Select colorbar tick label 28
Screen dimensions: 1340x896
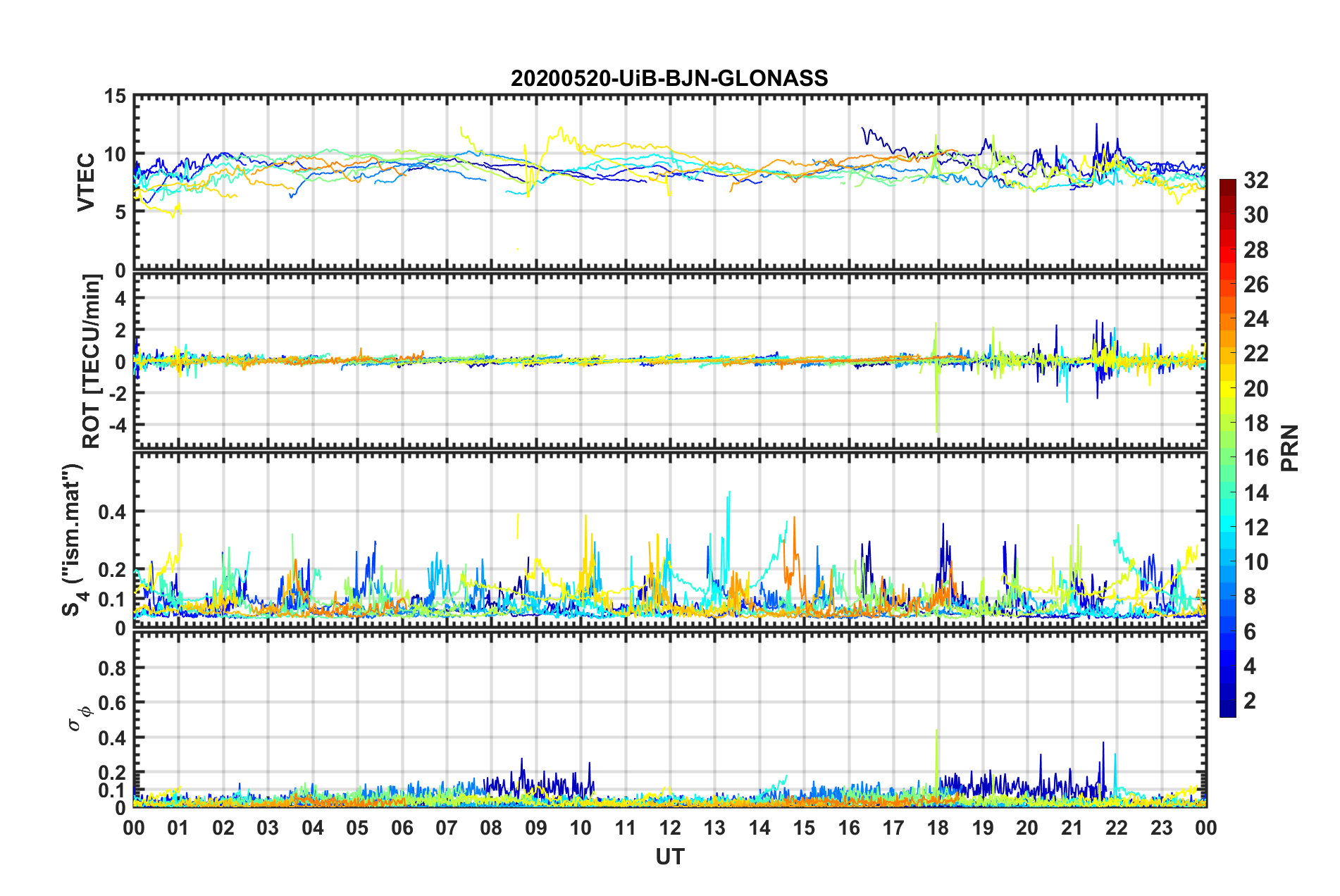tap(1255, 250)
